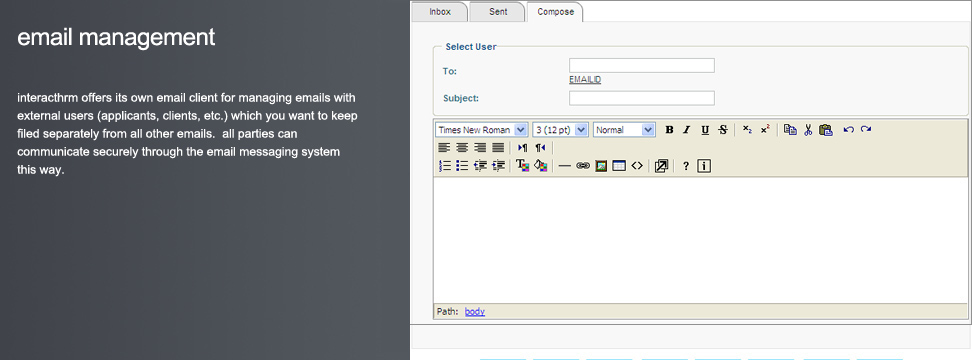Click the Cut scissors icon
The height and width of the screenshot is (360, 972).
point(808,130)
